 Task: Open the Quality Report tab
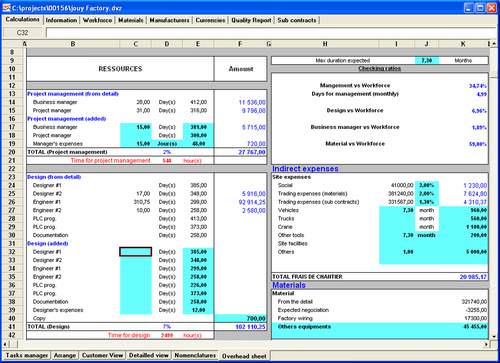coord(251,20)
